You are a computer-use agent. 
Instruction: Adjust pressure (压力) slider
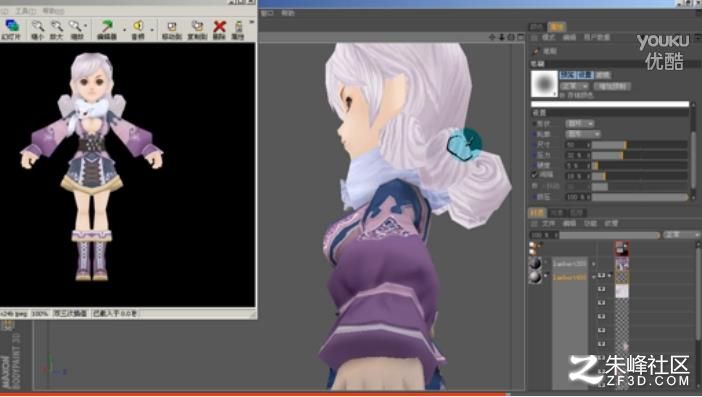[x=640, y=155]
